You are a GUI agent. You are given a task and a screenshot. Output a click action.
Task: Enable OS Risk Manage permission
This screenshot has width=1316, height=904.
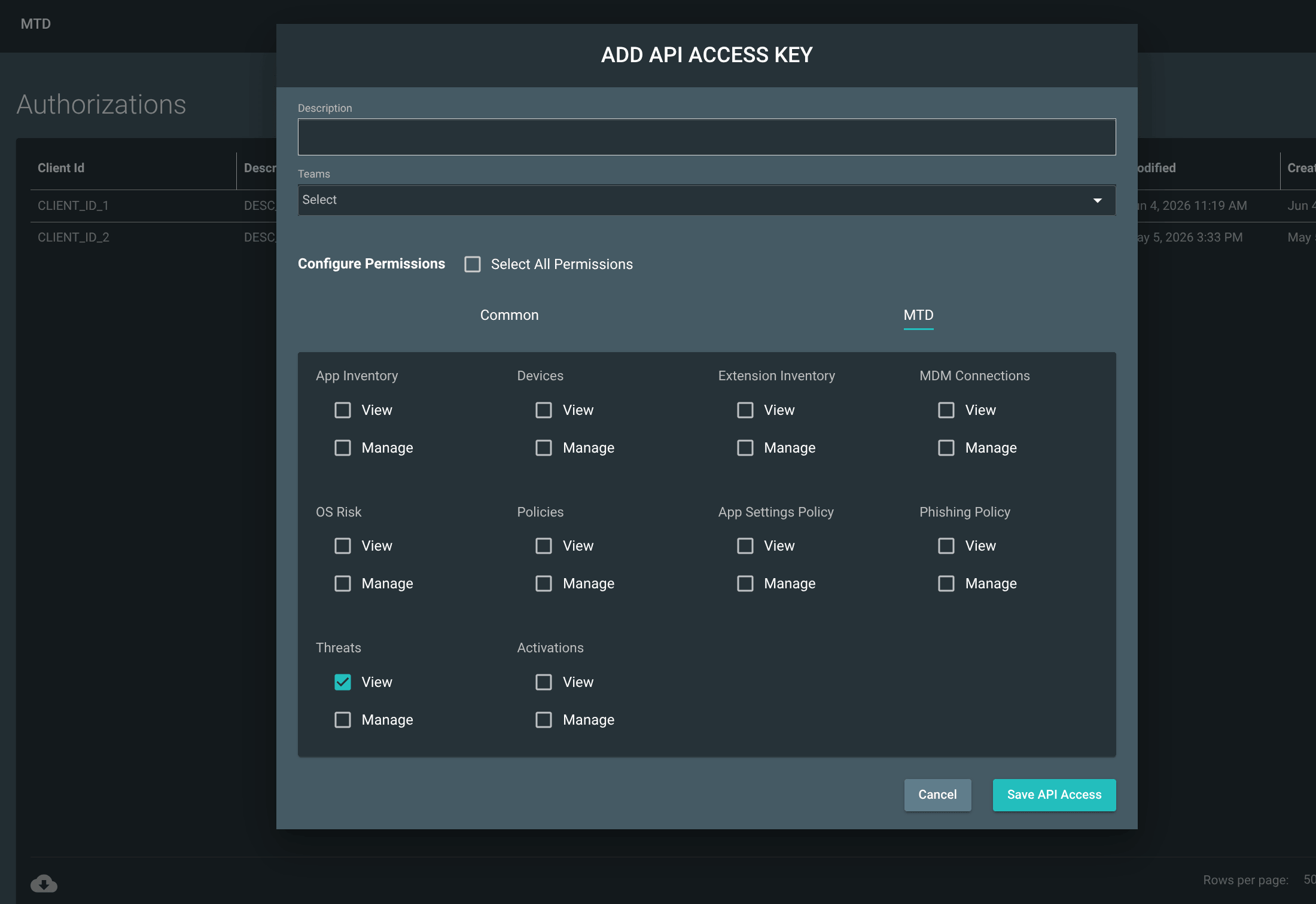(x=343, y=584)
